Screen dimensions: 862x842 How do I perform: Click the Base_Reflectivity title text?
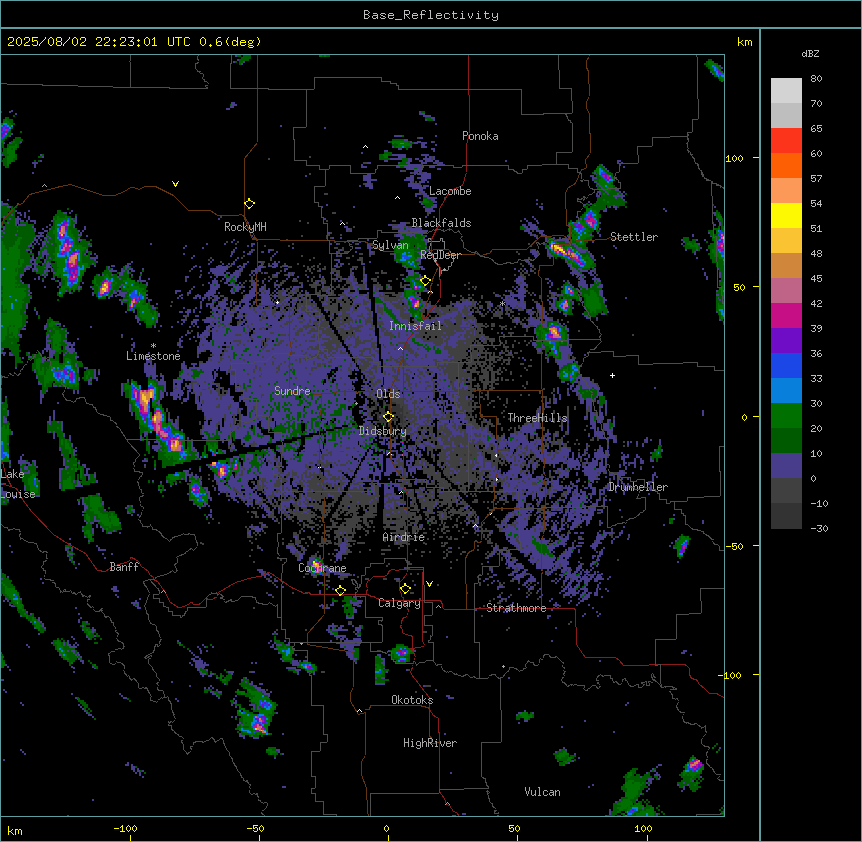tap(431, 15)
